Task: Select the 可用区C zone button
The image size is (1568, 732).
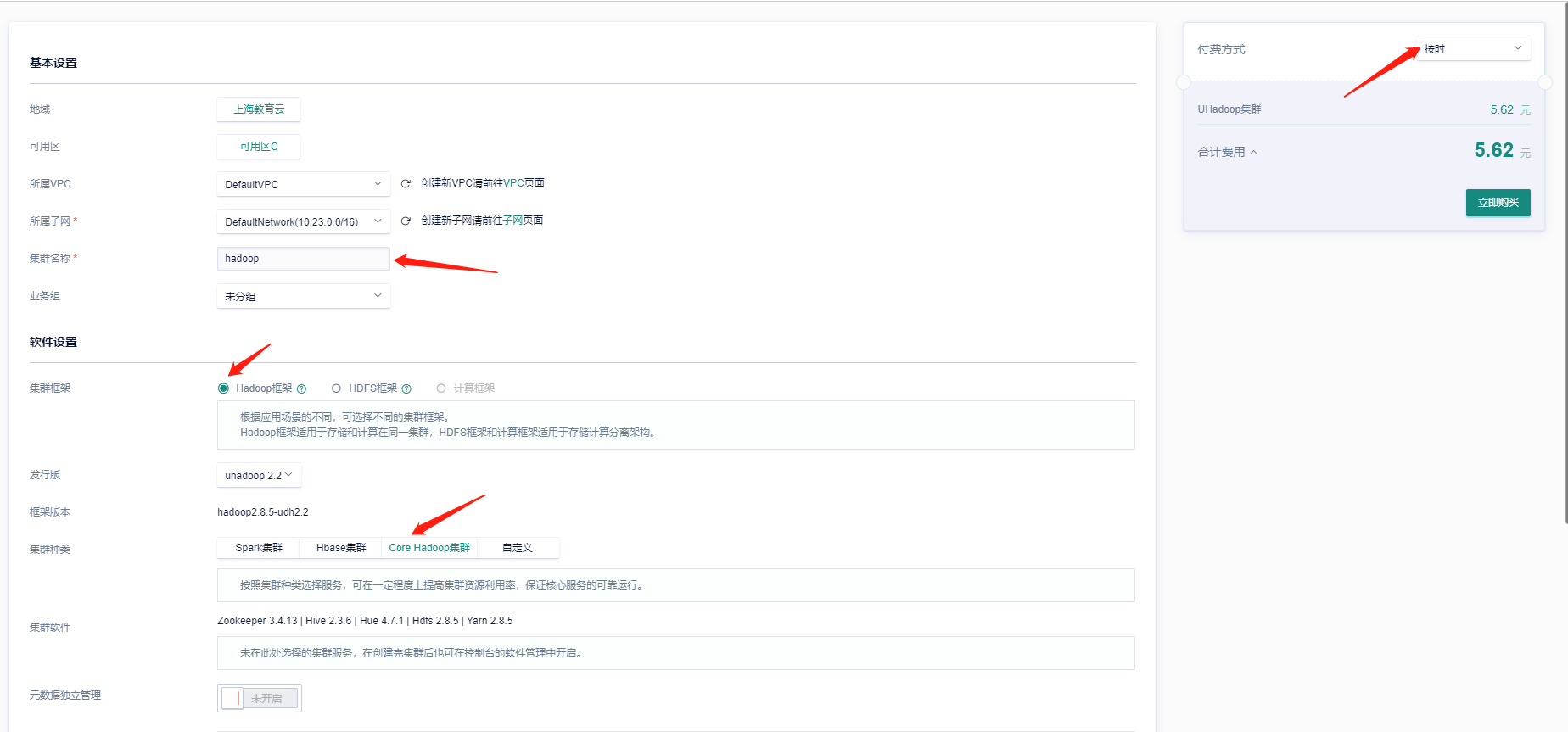Action: (x=259, y=147)
